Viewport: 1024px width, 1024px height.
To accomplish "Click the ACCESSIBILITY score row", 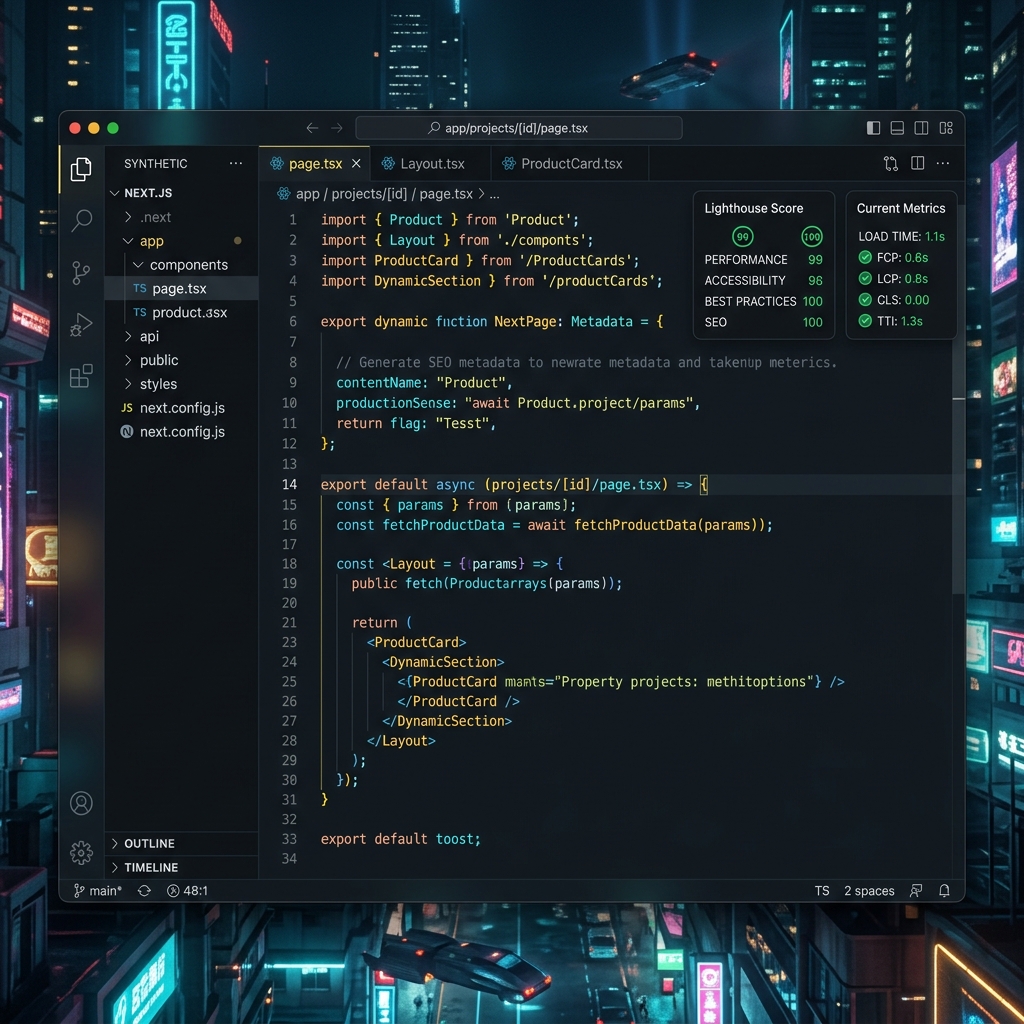I will [763, 280].
